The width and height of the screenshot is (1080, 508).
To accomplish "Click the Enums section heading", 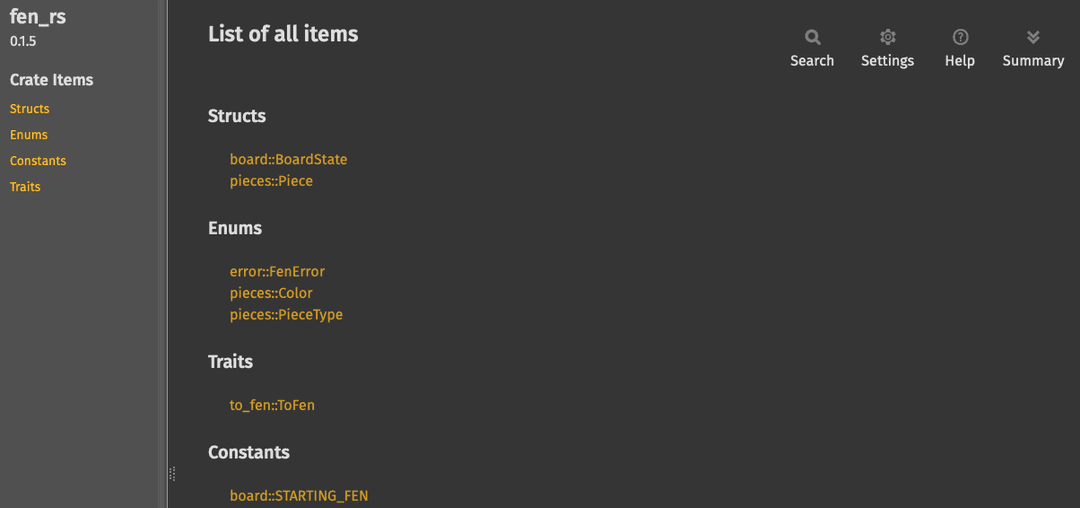I will (235, 228).
